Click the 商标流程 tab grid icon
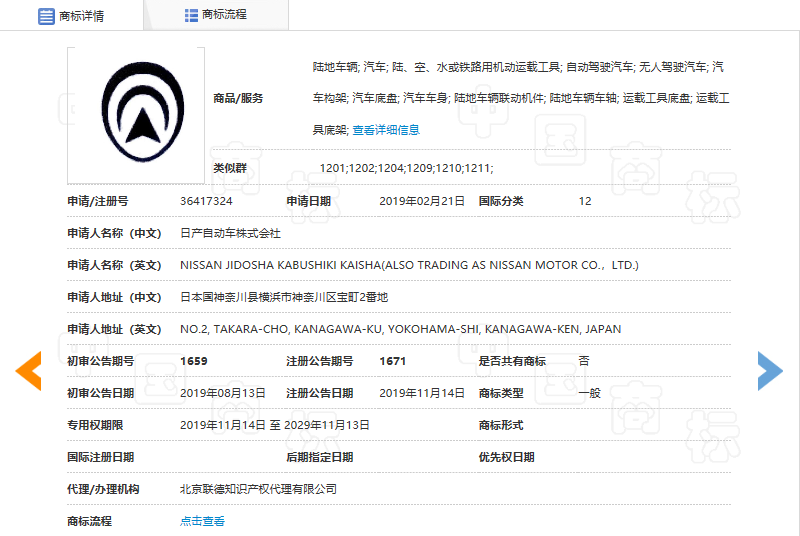The image size is (800, 536). coord(191,15)
